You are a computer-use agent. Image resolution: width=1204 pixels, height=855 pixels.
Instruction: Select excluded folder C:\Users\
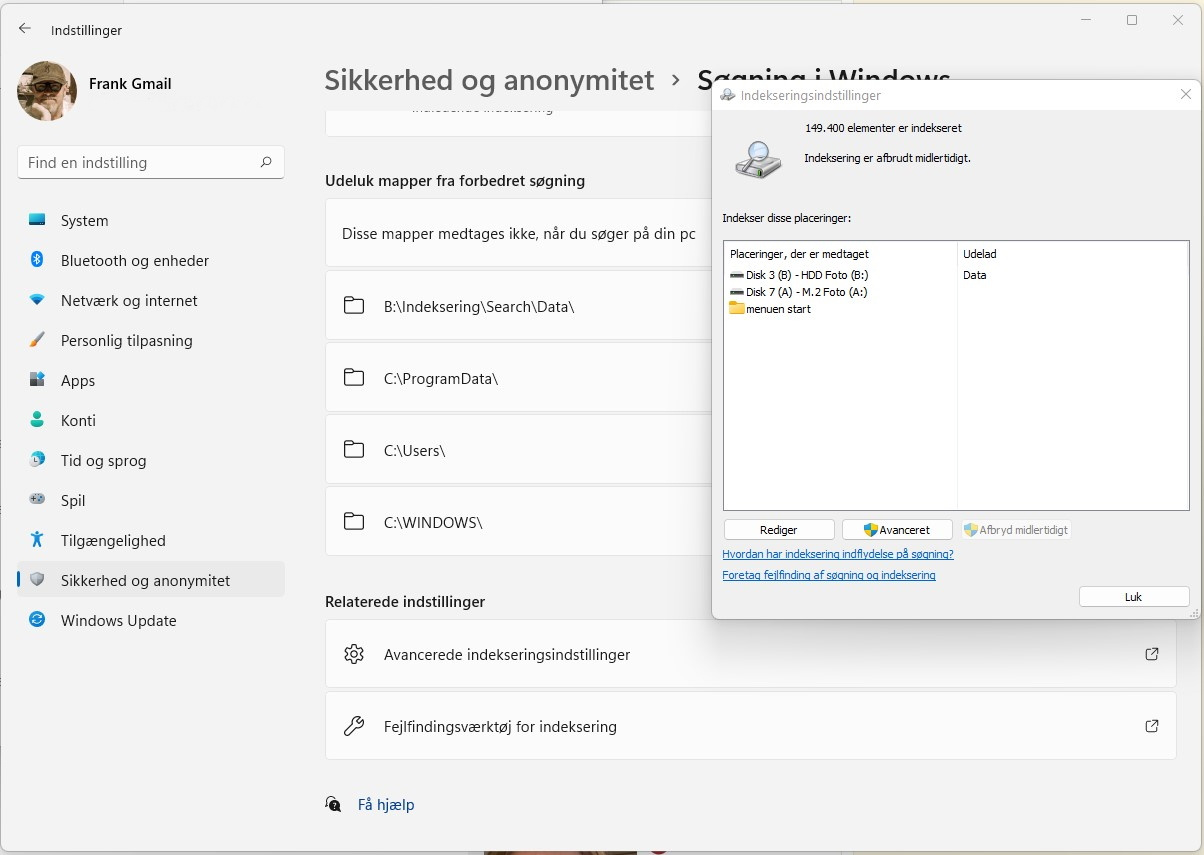coord(518,450)
